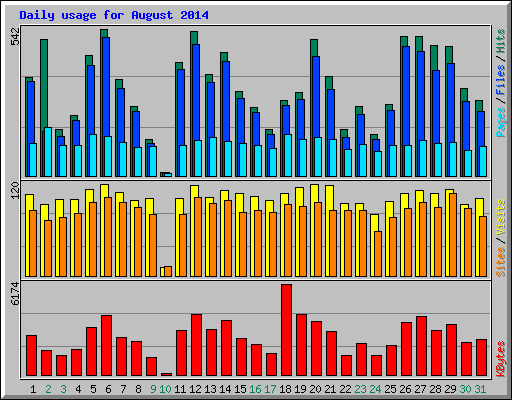The height and width of the screenshot is (400, 512).
Task: Click day label '3' on x-axis
Action: (x=63, y=389)
